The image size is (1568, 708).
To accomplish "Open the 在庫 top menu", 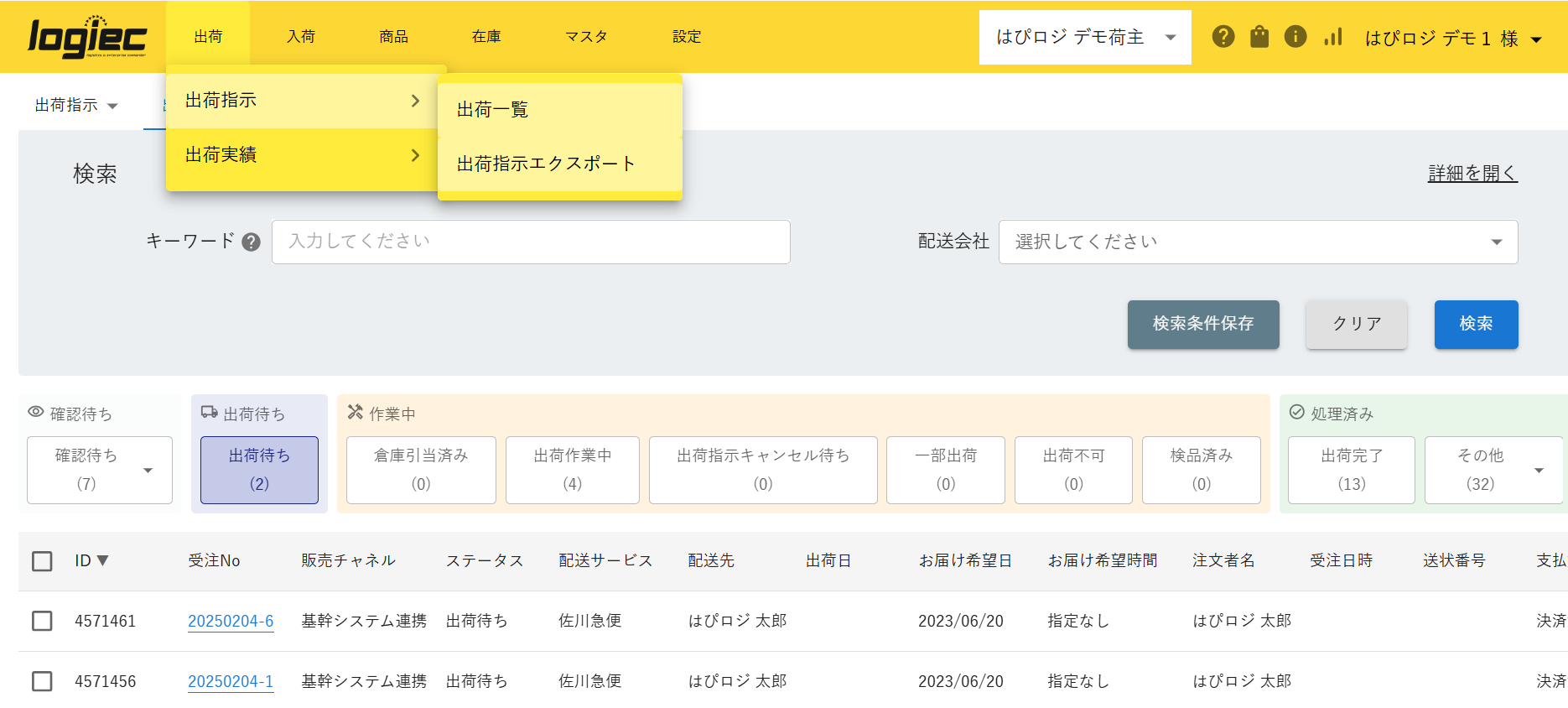I will click(486, 37).
